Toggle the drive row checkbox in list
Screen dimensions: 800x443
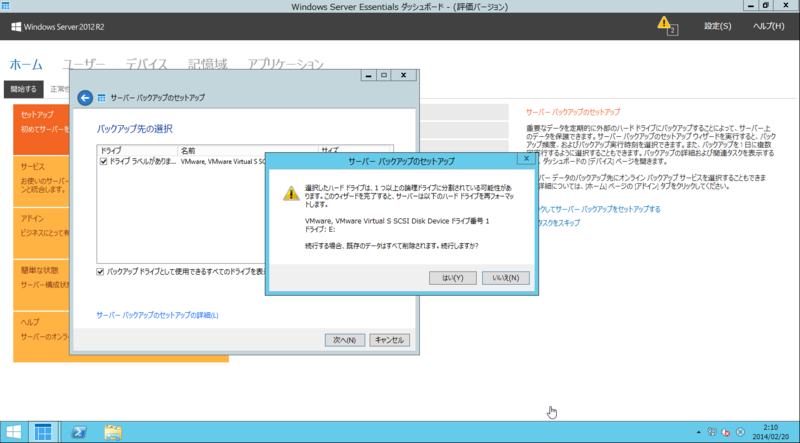pyautogui.click(x=104, y=161)
